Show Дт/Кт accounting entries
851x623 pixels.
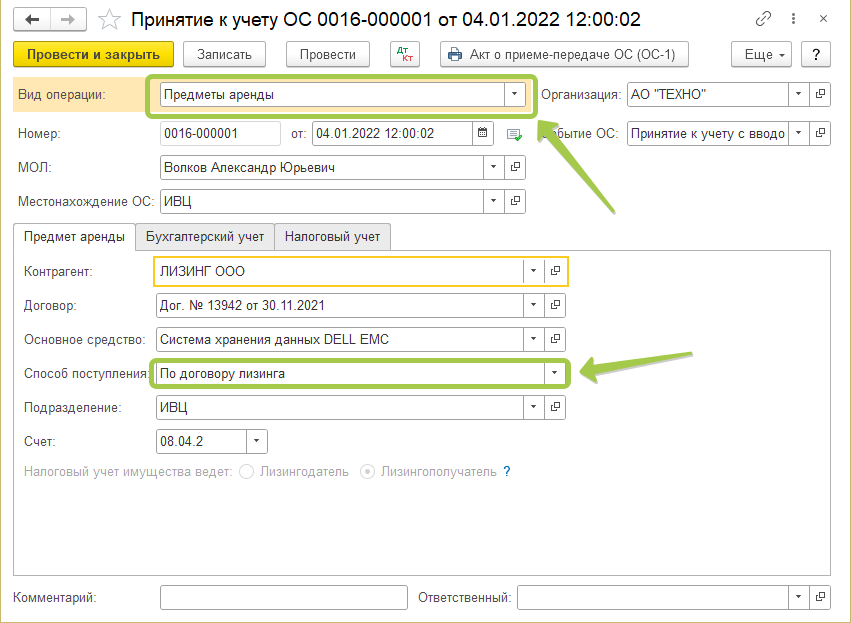[x=405, y=55]
